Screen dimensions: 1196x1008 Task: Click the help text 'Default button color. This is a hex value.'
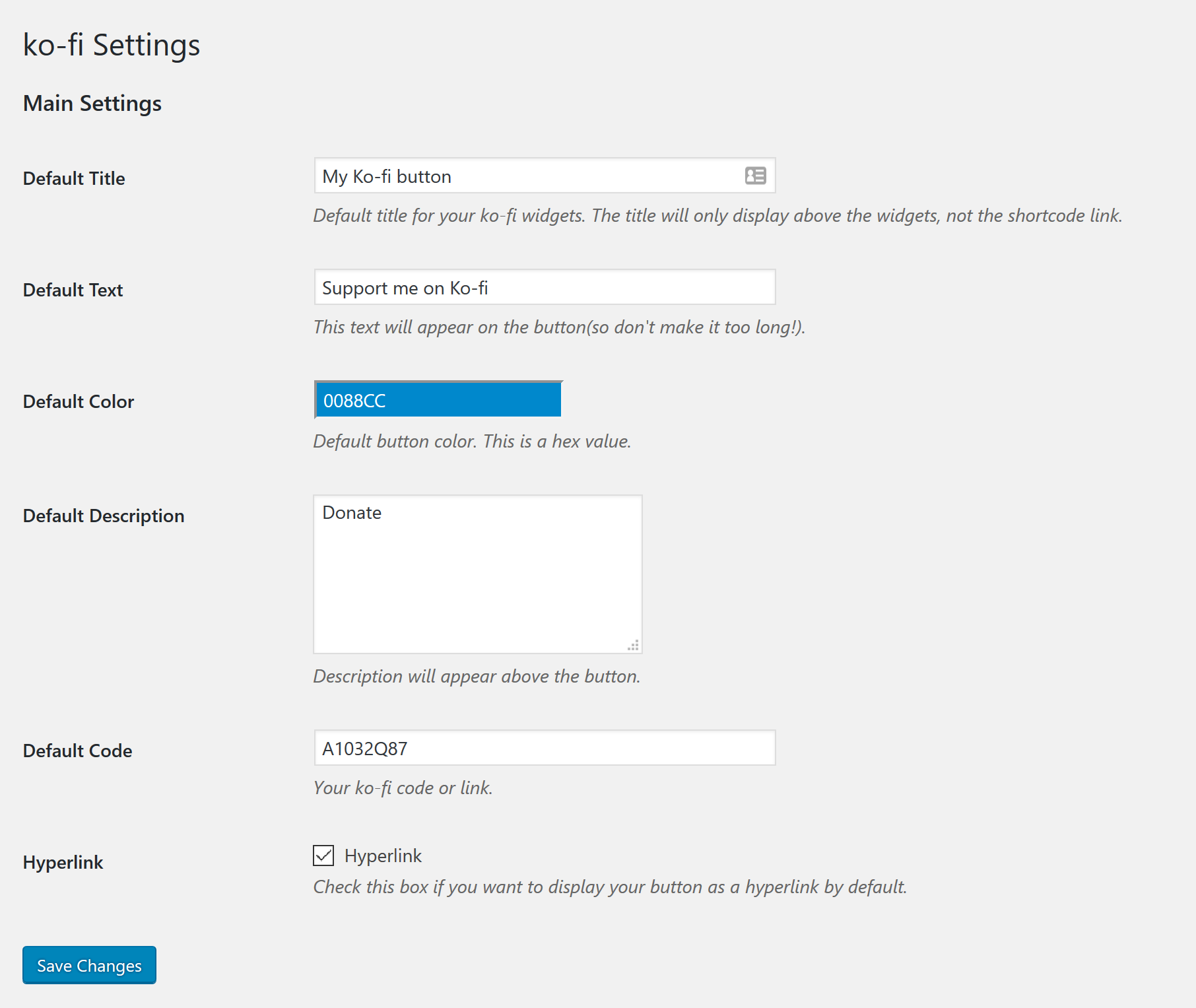473,441
